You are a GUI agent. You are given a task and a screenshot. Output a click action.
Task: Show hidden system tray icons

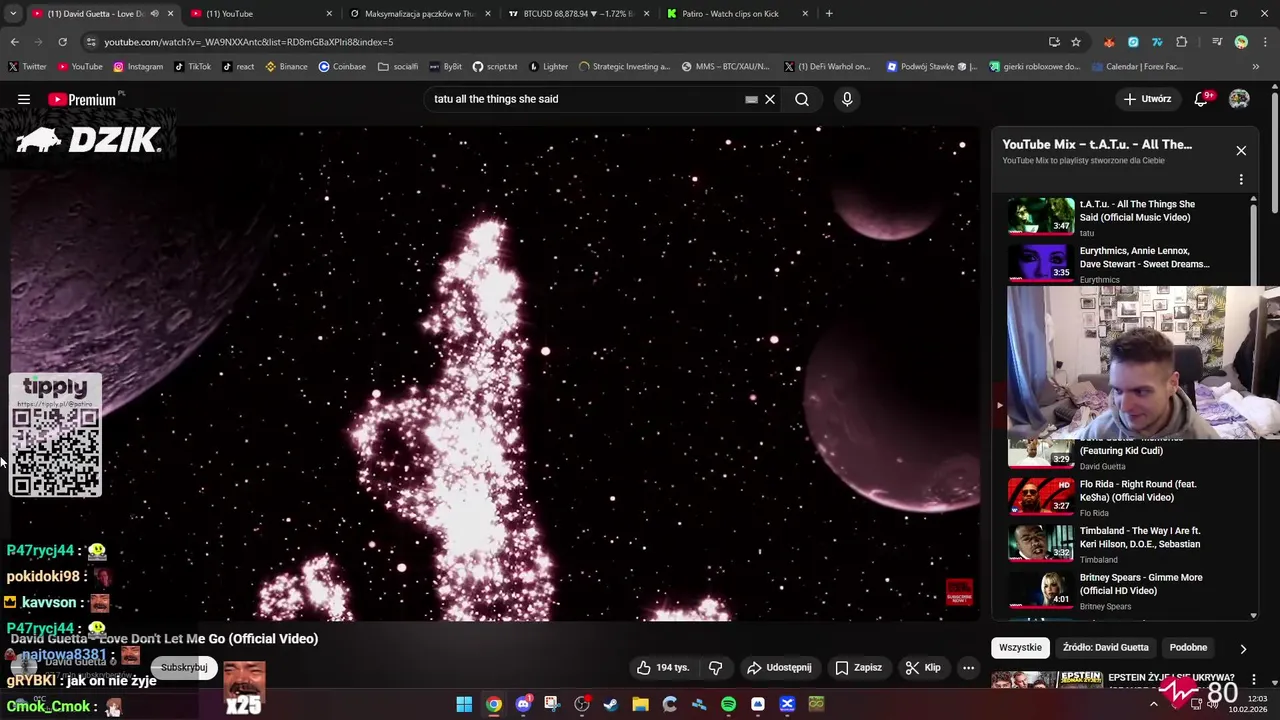tap(1153, 704)
